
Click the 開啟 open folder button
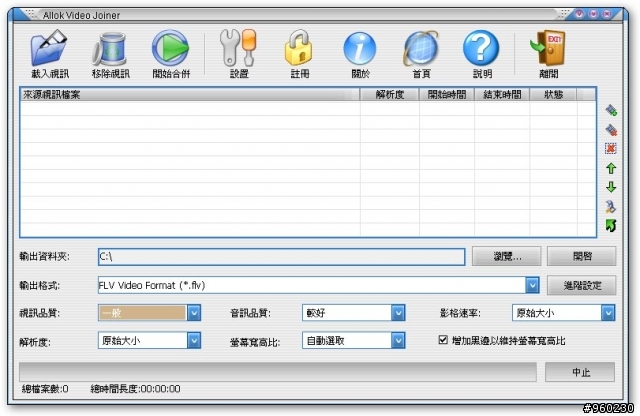[x=582, y=256]
